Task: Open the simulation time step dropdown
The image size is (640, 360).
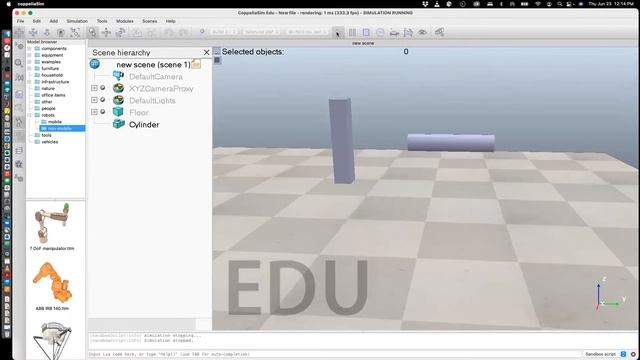Action: click(x=307, y=32)
